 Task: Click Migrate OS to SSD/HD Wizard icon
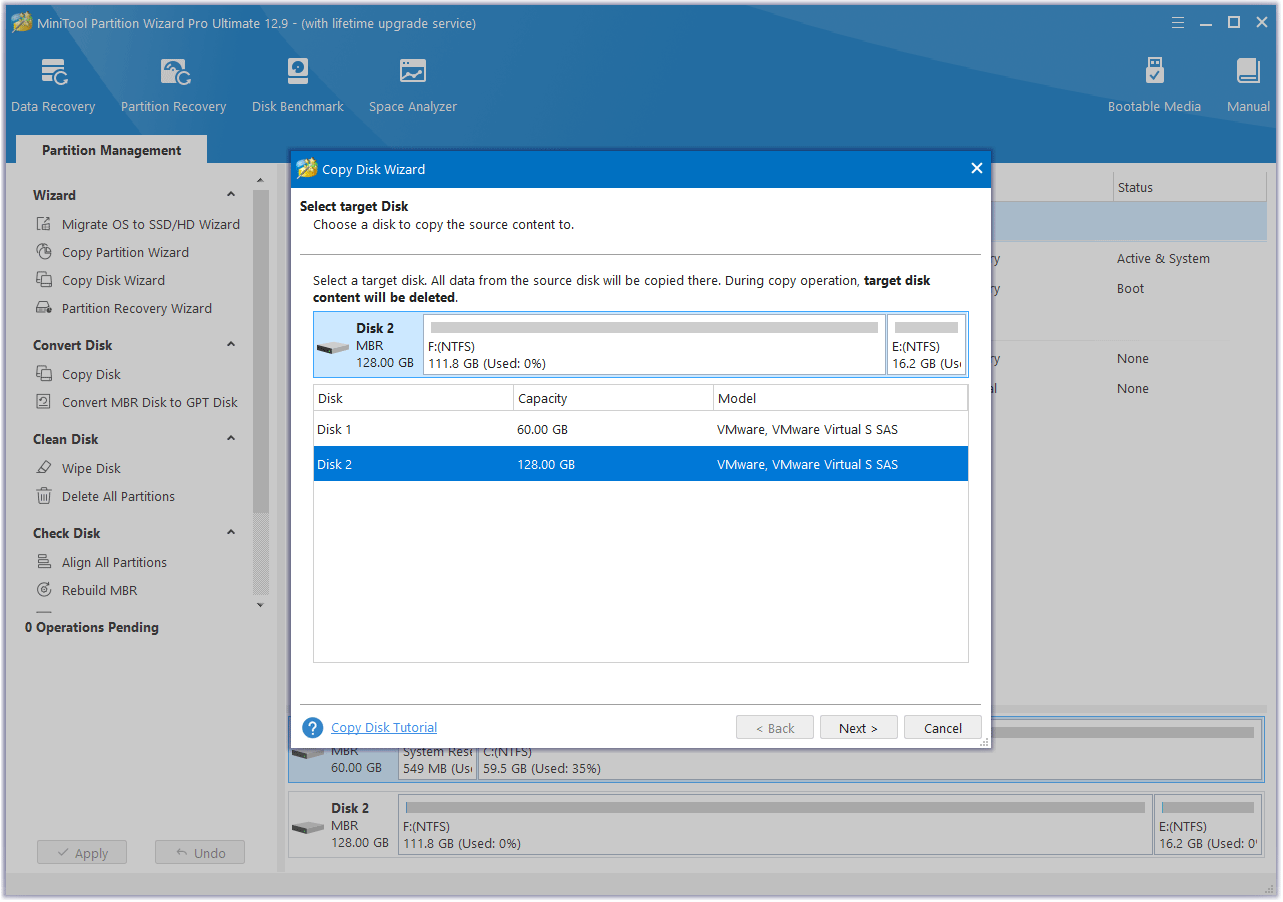tap(44, 224)
